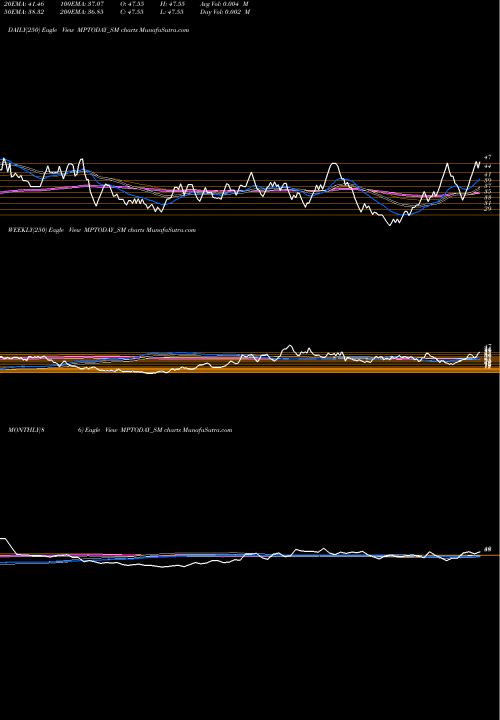
Task: Click the 44 price label on the daily chart
Action: (x=488, y=166)
